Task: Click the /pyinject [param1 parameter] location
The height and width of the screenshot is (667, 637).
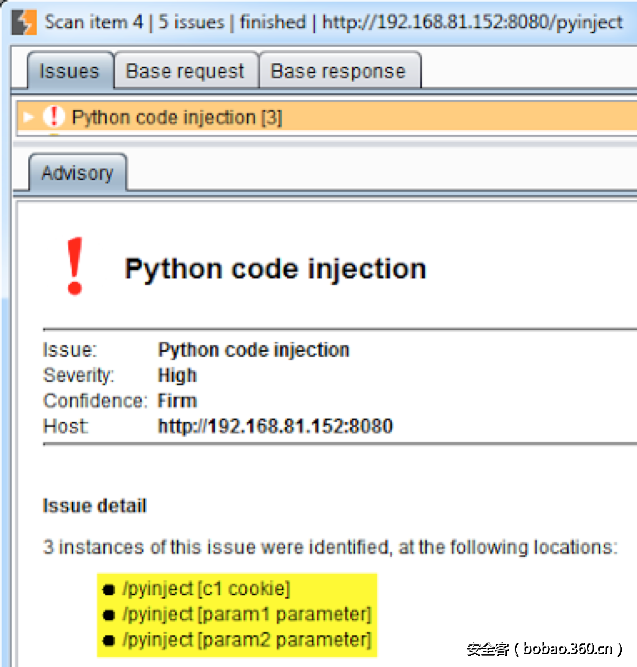Action: (246, 615)
